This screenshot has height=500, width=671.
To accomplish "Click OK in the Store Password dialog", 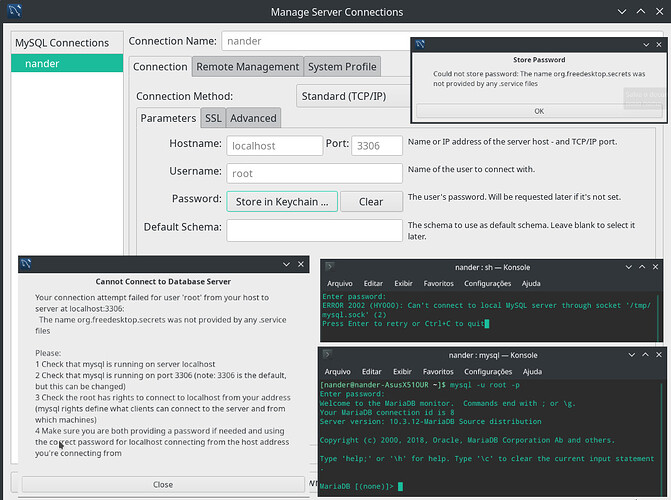I will click(x=539, y=111).
